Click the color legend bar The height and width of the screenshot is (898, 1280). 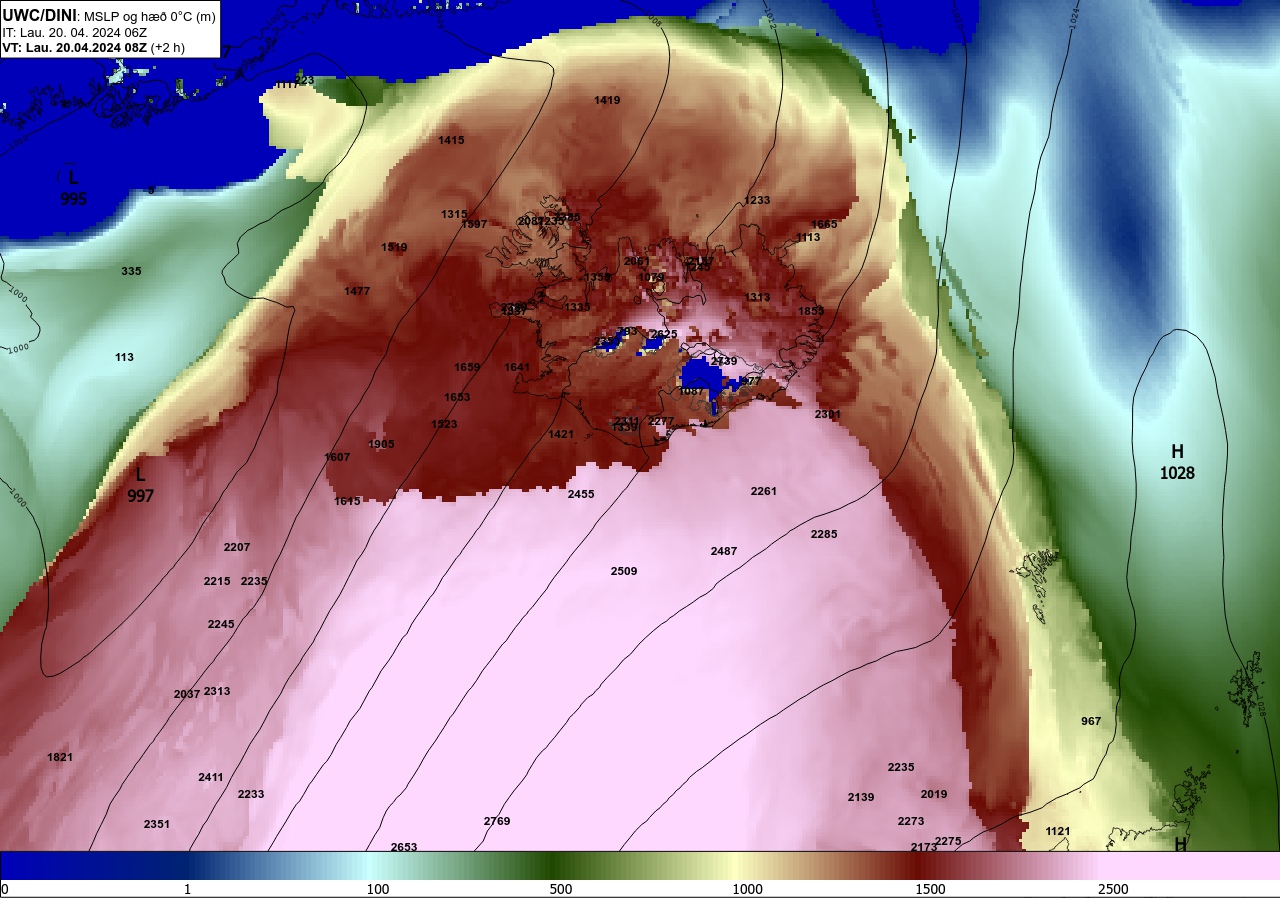point(640,866)
